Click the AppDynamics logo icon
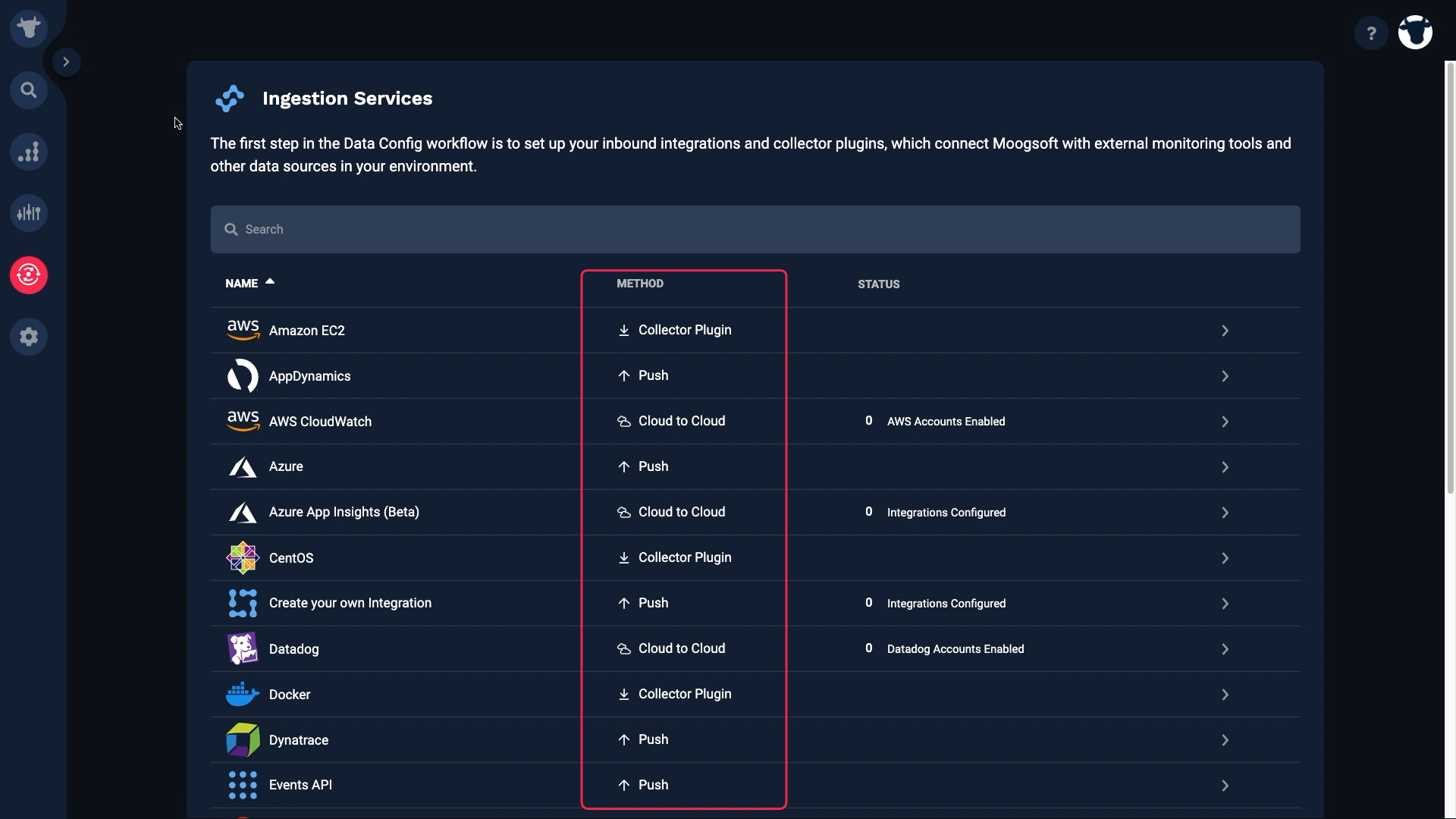 (243, 375)
